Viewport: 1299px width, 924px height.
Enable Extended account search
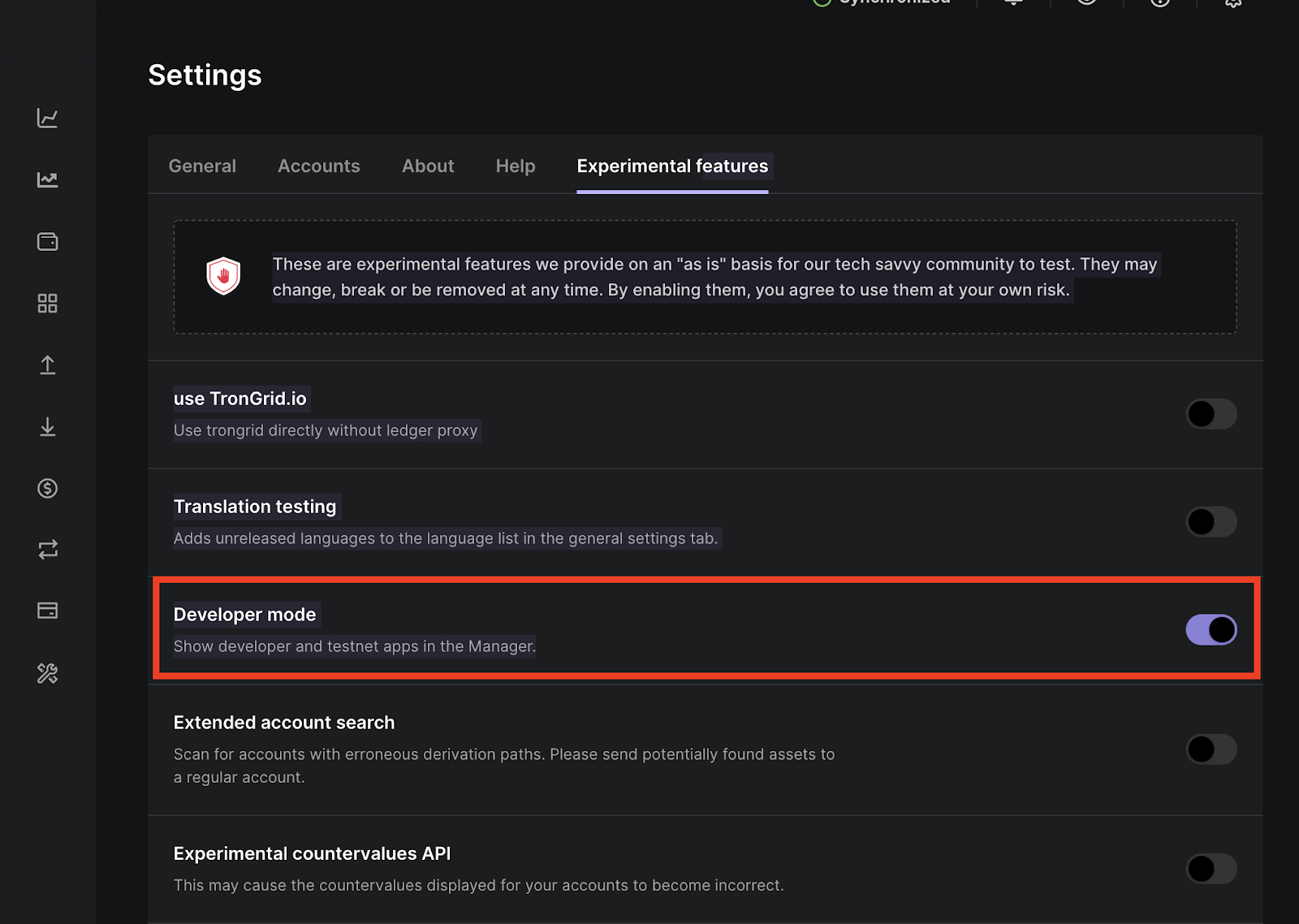(x=1211, y=749)
